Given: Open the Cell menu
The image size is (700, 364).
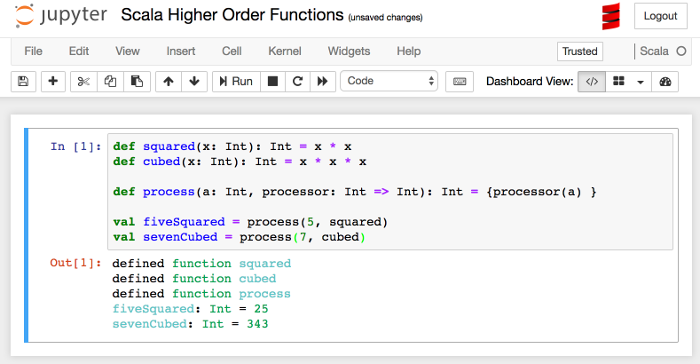Looking at the screenshot, I should [x=232, y=51].
